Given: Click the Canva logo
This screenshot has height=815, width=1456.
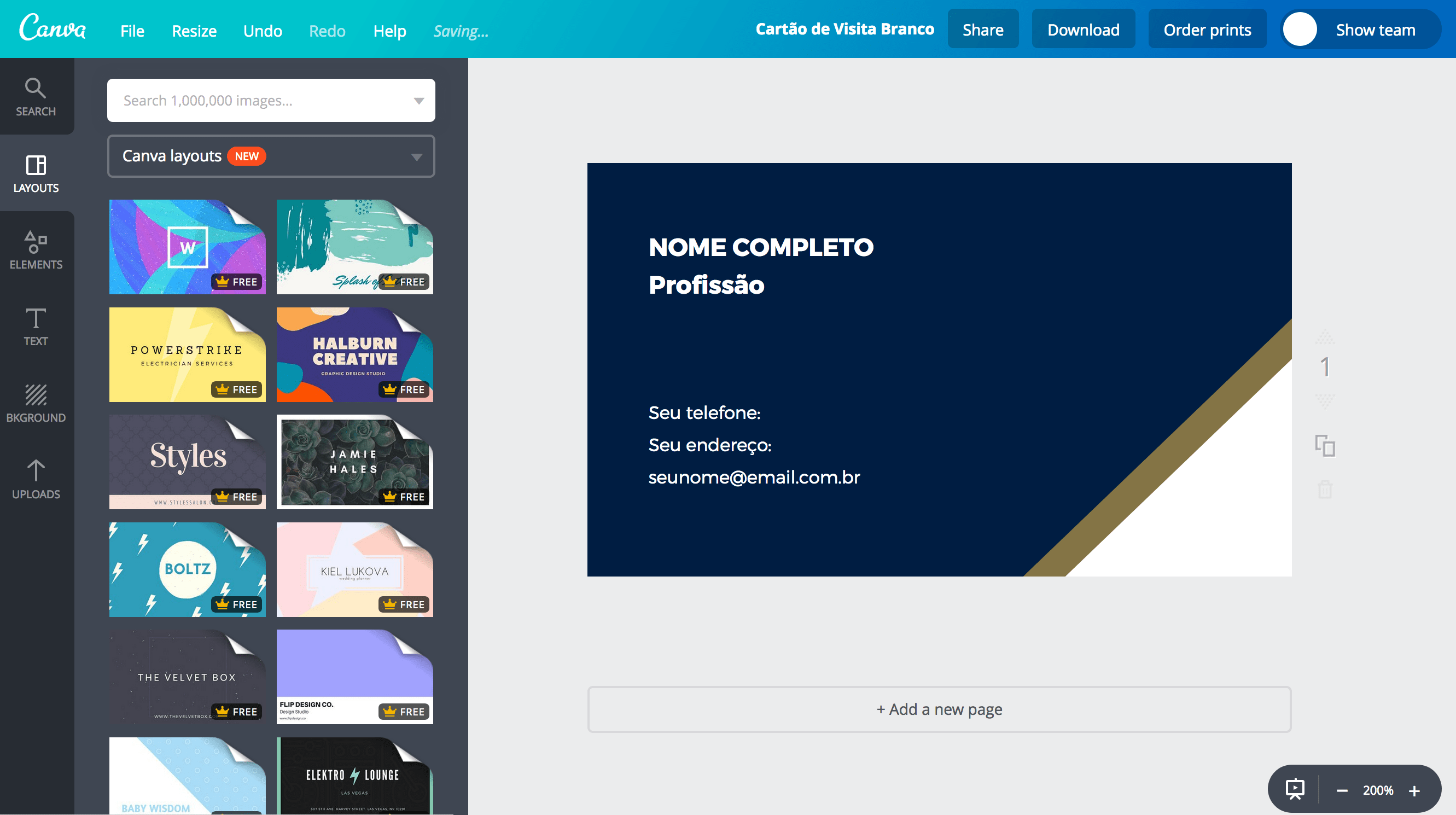Looking at the screenshot, I should point(53,27).
